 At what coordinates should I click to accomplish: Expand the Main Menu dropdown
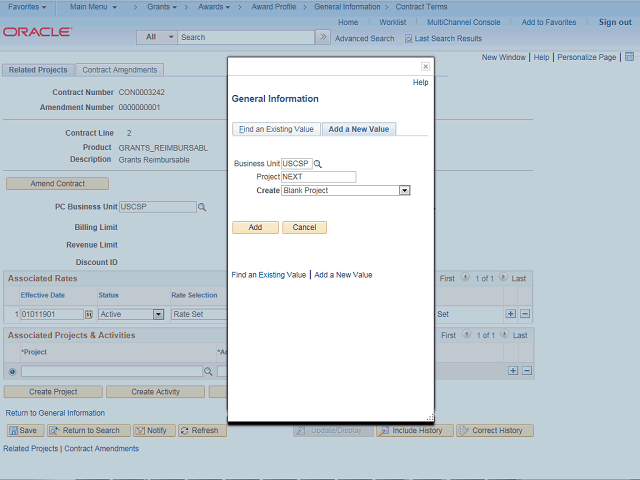click(x=93, y=7)
